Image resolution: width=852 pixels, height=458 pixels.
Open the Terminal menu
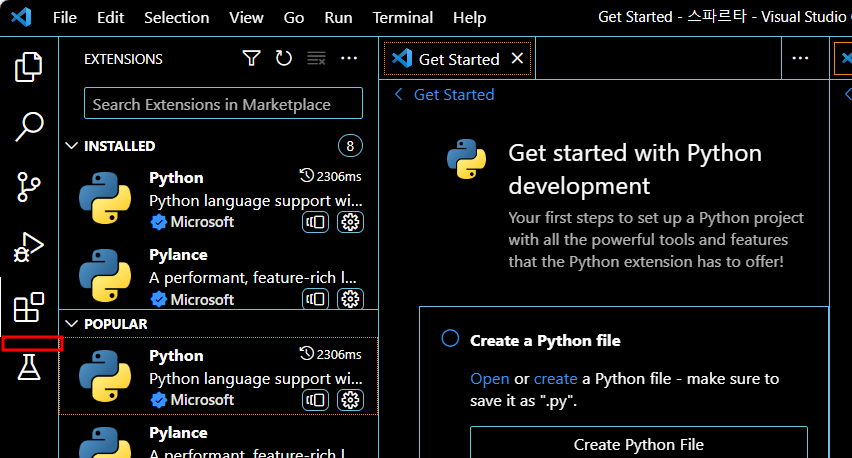coord(403,17)
